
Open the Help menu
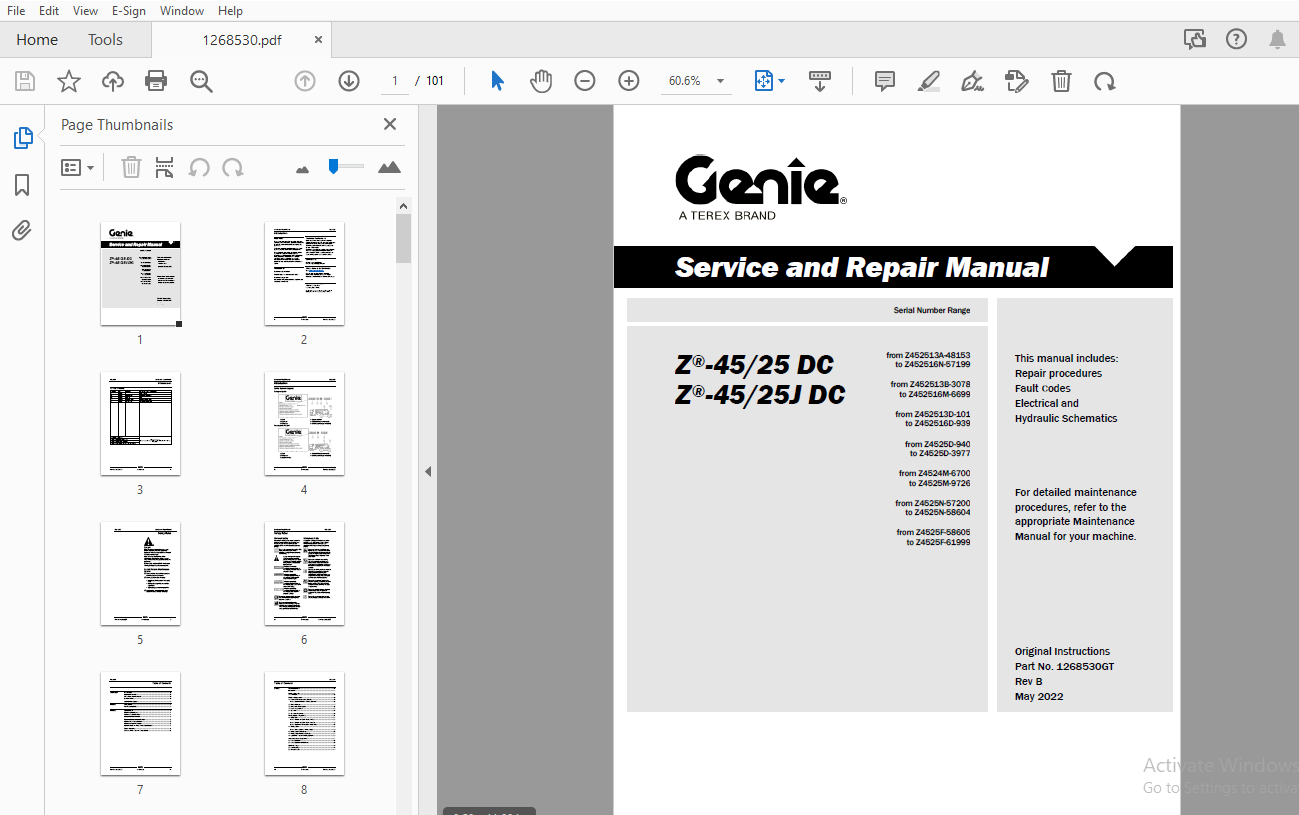230,10
